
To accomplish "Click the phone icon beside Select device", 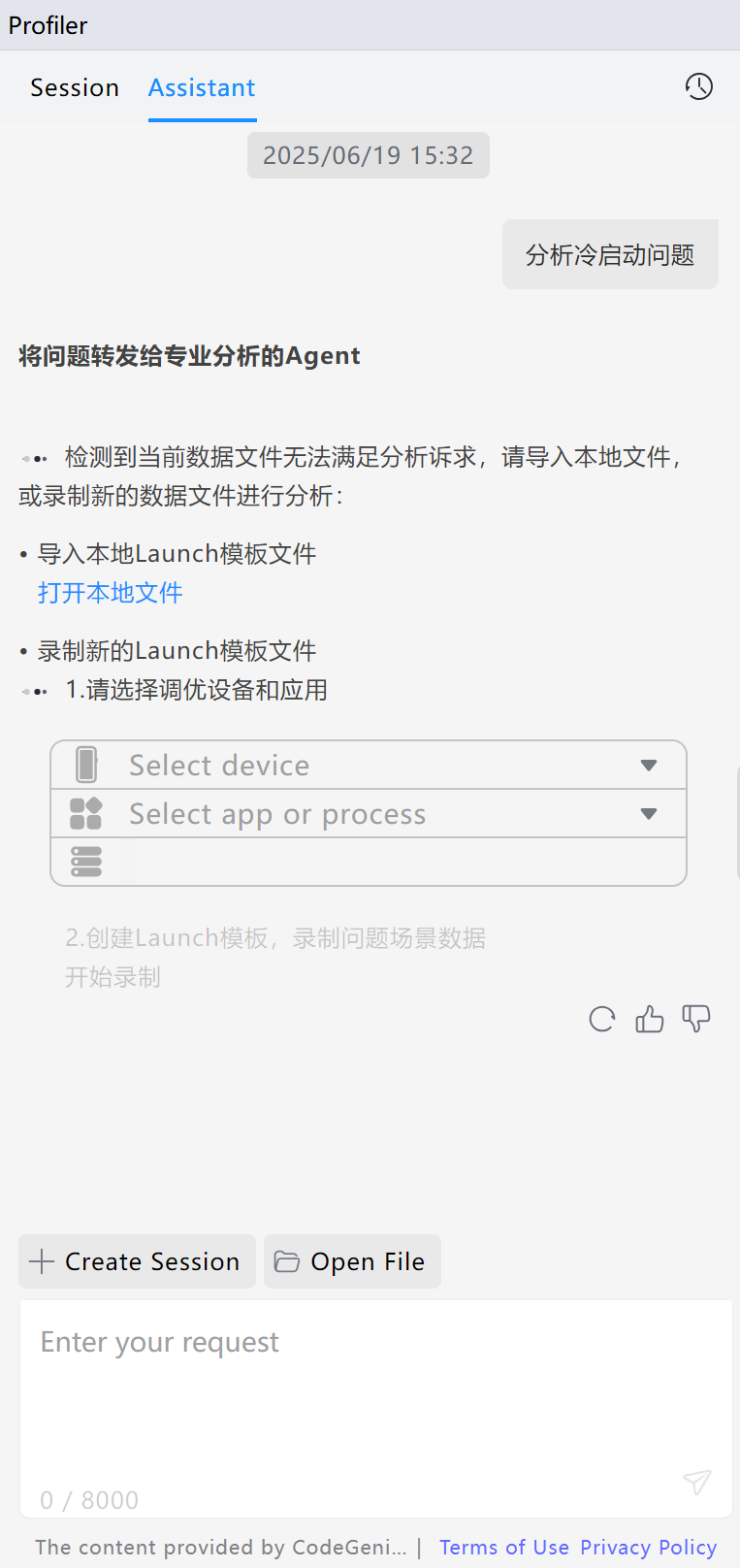I will click(86, 764).
